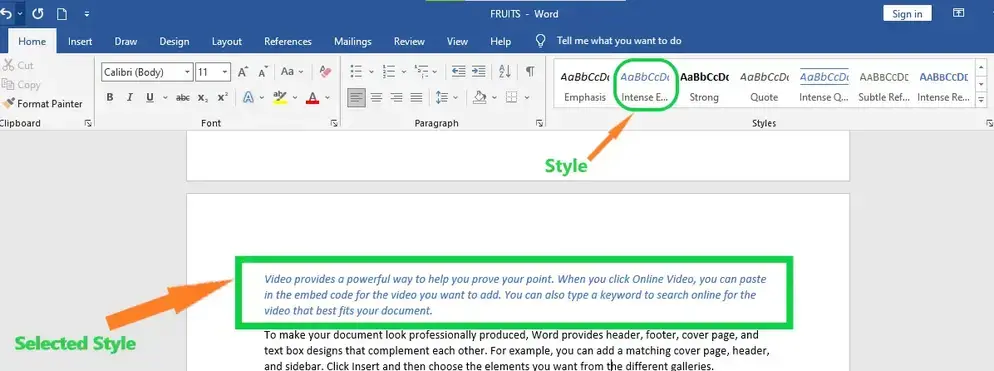The height and width of the screenshot is (371, 994).
Task: Apply paragraph shading paint bucket
Action: pos(480,98)
